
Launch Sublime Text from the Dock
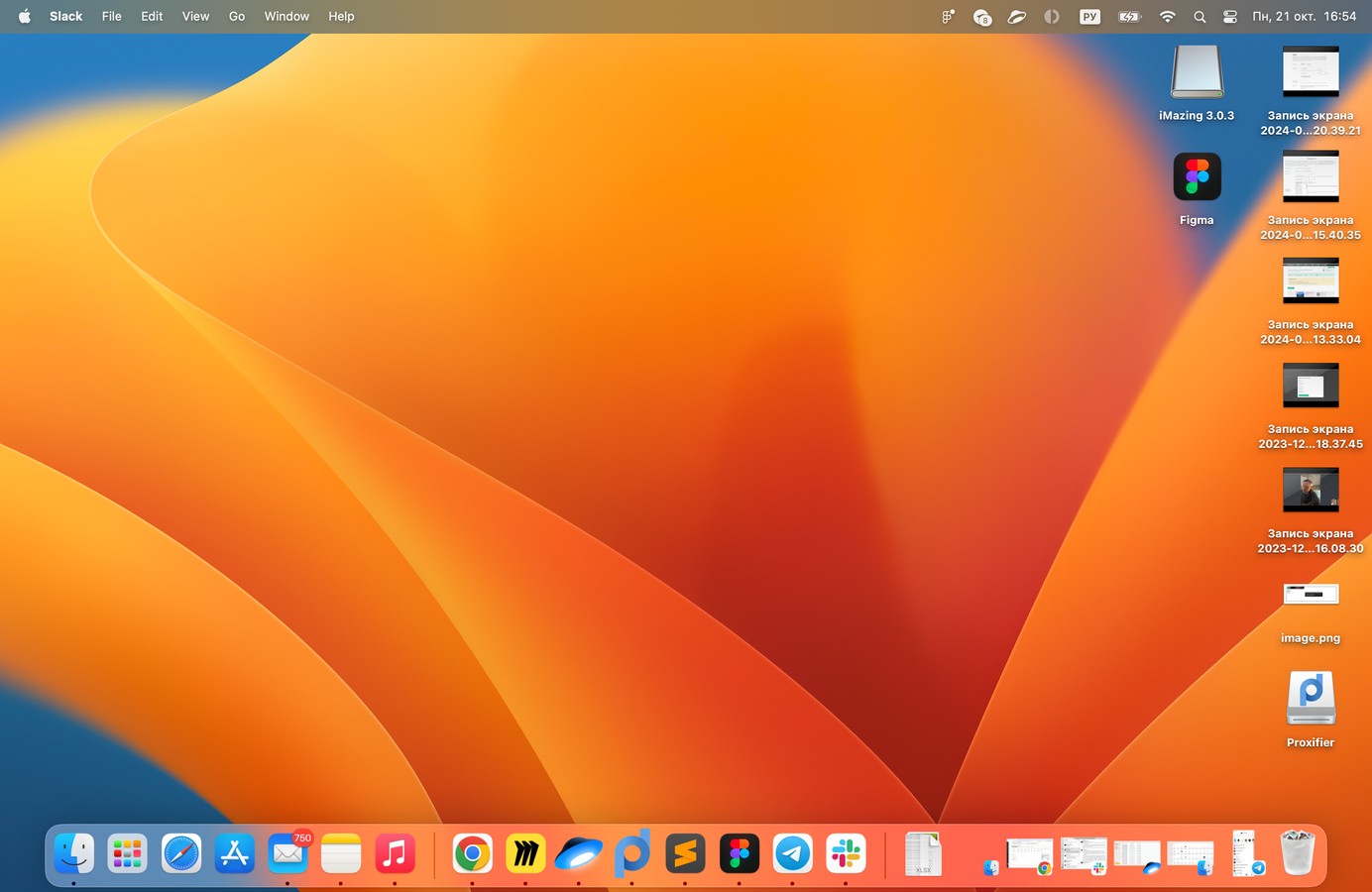coord(685,853)
